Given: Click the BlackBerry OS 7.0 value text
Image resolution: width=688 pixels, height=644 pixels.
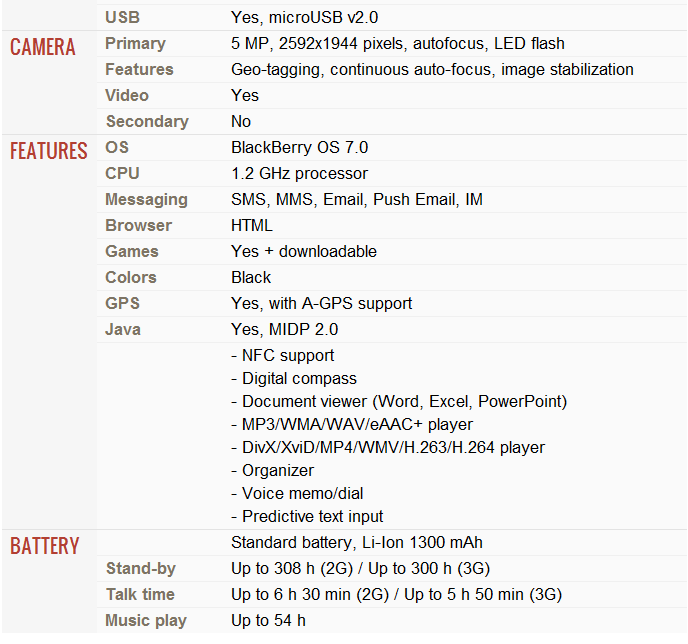Looking at the screenshot, I should [299, 147].
